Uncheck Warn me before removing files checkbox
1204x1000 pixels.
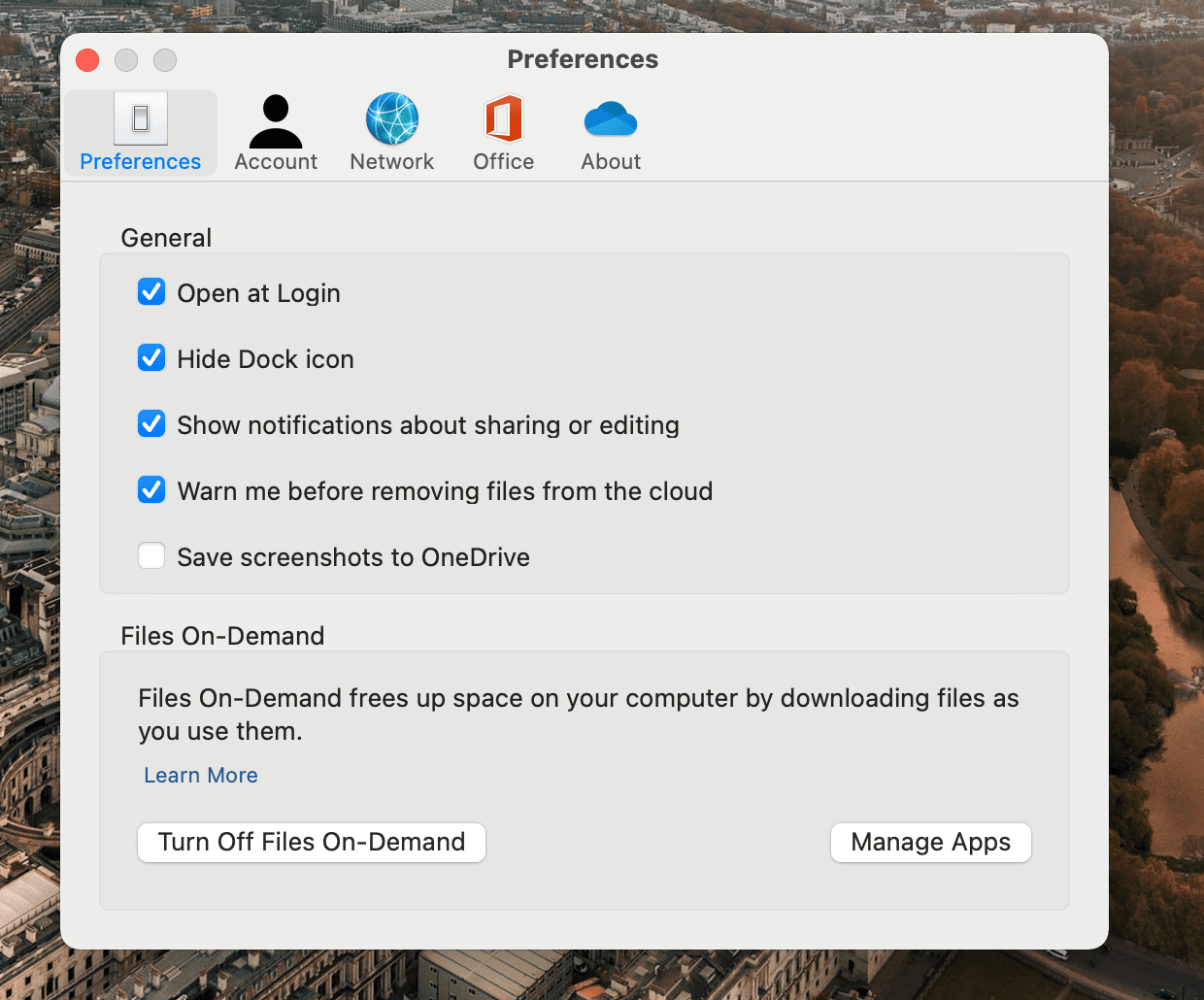click(x=151, y=490)
